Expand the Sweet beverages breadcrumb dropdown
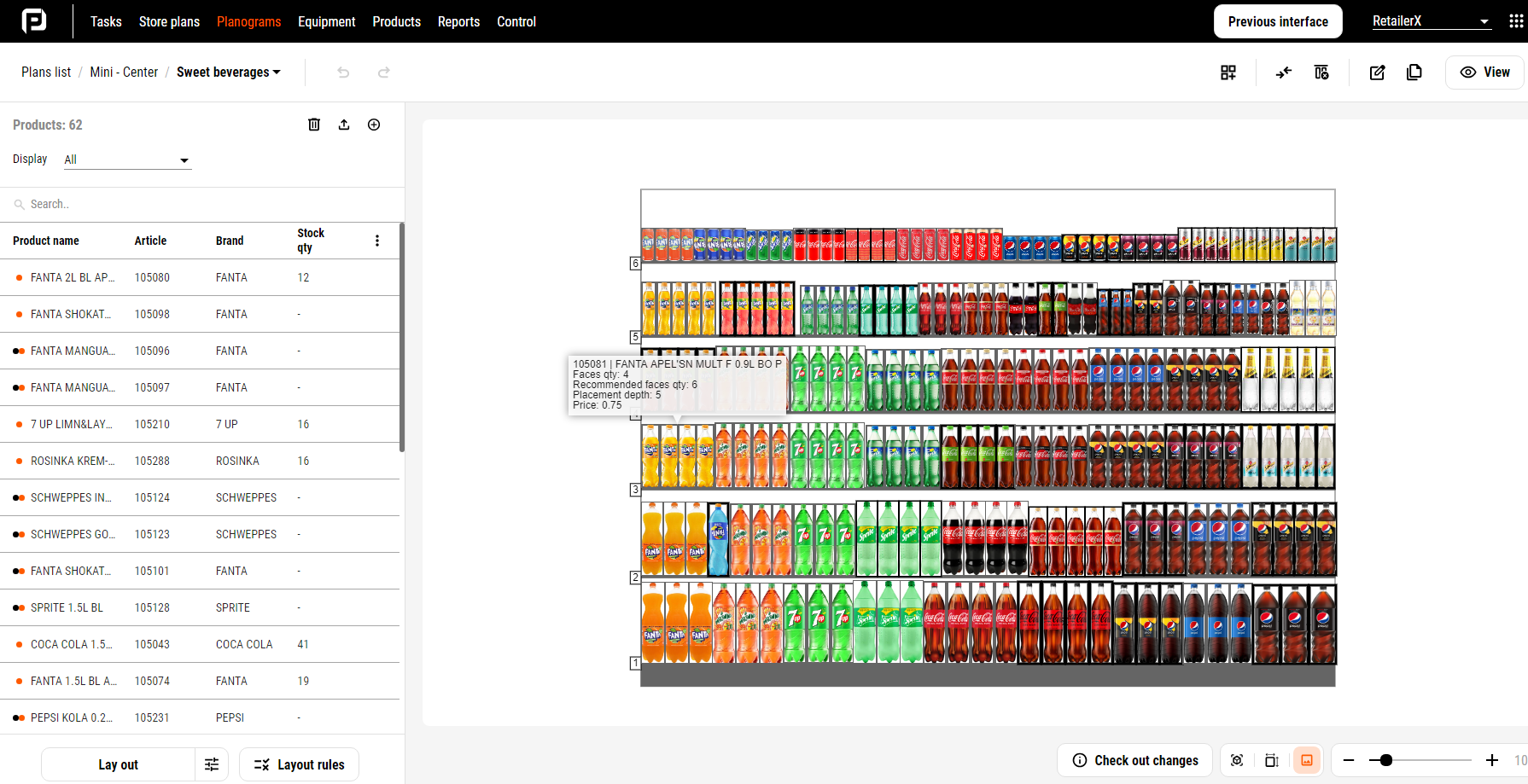The image size is (1528, 784). click(228, 73)
